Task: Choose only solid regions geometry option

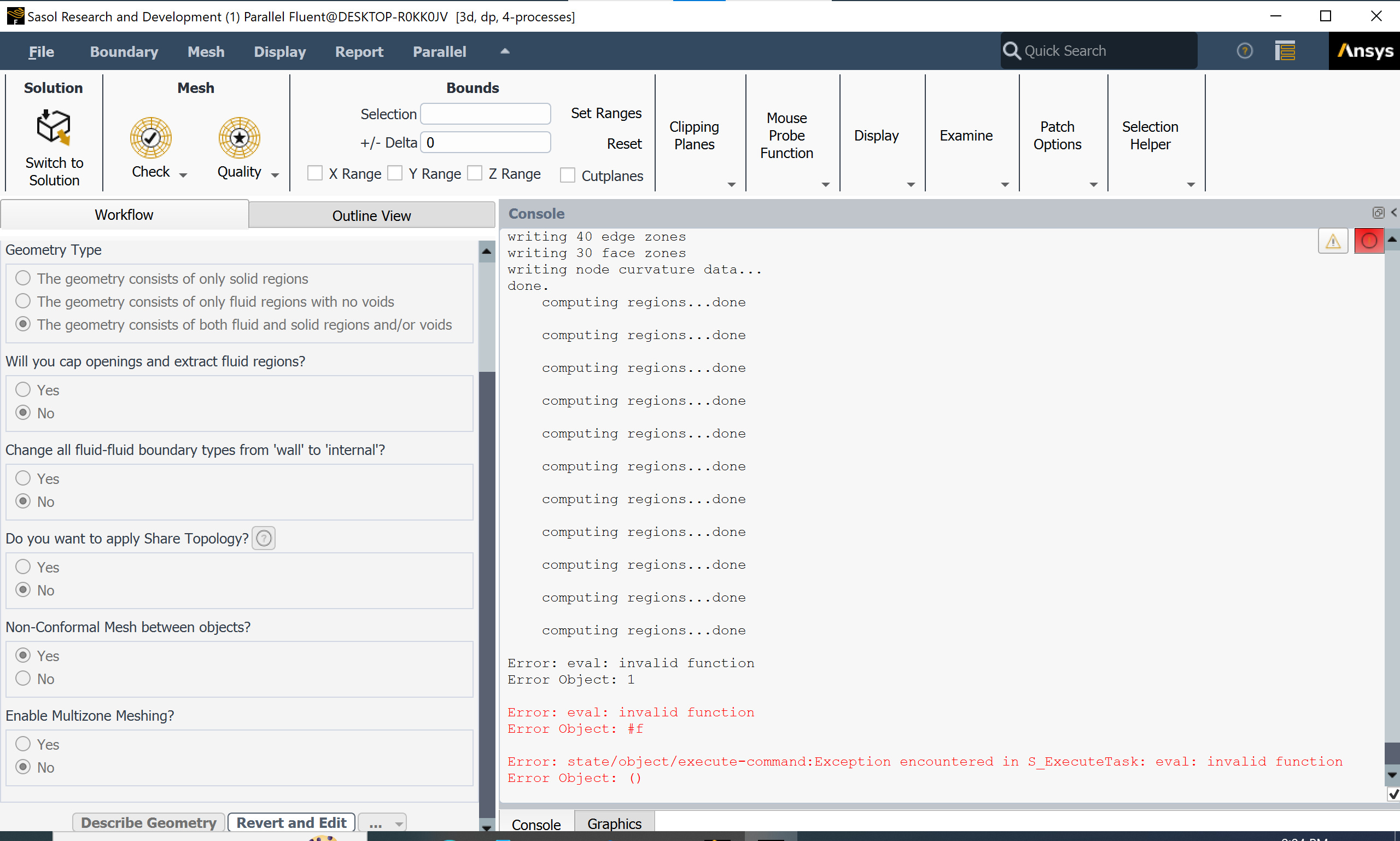Action: point(23,278)
